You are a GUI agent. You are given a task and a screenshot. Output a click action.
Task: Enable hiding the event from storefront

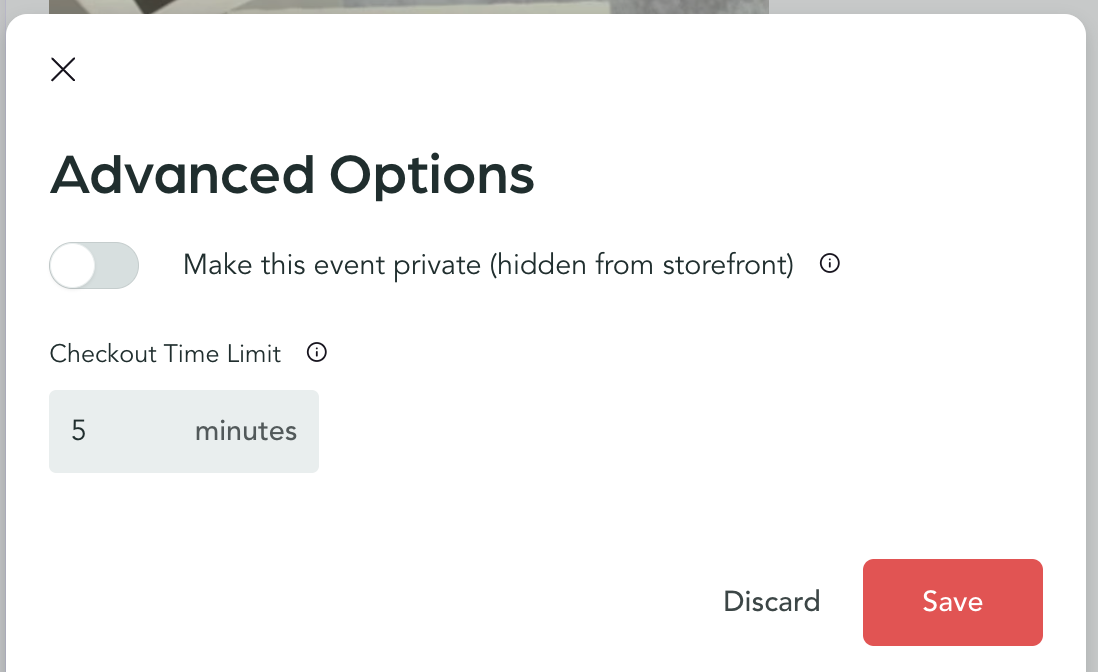click(x=94, y=265)
